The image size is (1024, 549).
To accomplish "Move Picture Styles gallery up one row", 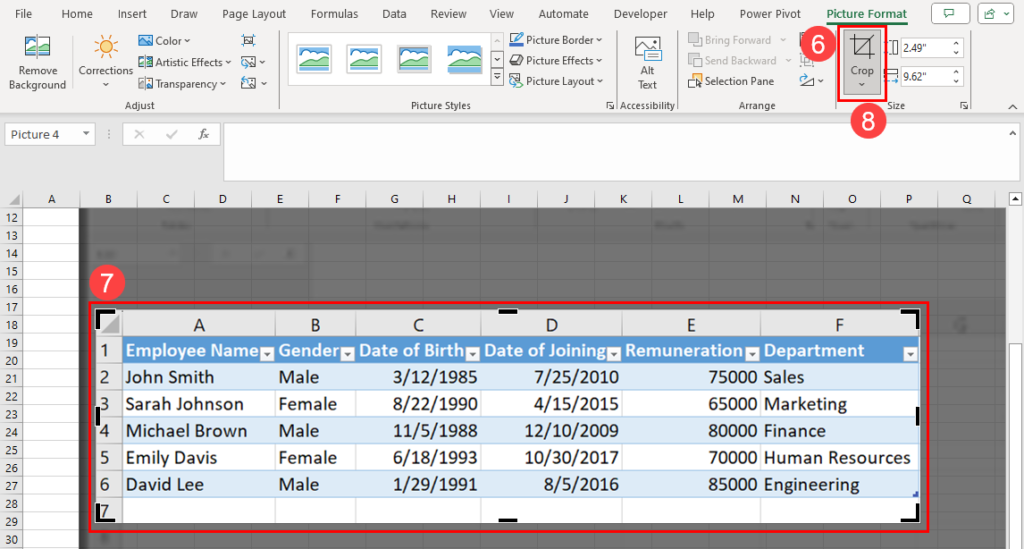I will [497, 40].
